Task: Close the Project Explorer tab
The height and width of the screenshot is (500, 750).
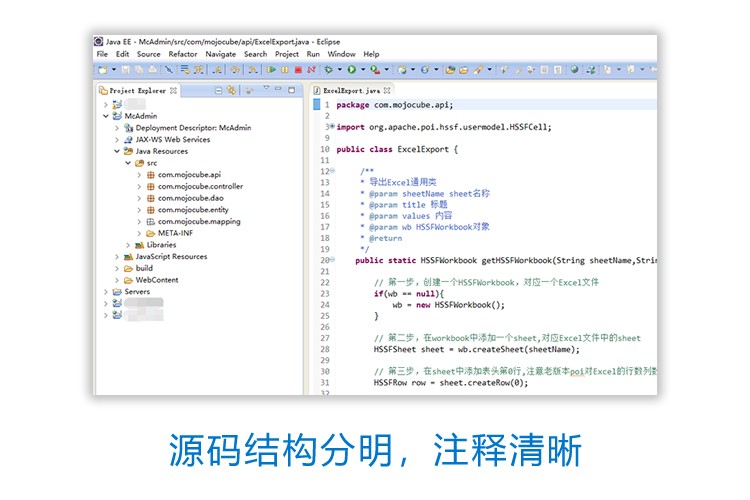Action: pos(173,90)
